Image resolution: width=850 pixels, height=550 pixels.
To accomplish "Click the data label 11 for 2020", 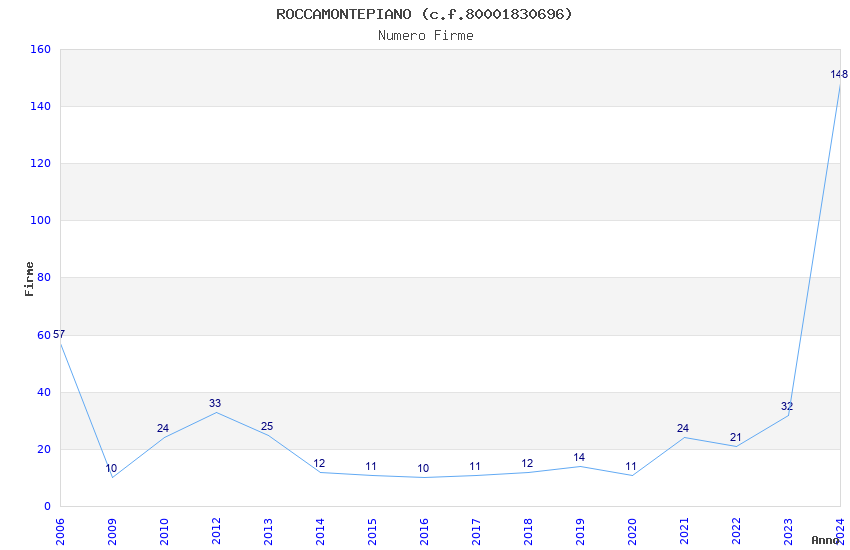I will coord(630,466).
